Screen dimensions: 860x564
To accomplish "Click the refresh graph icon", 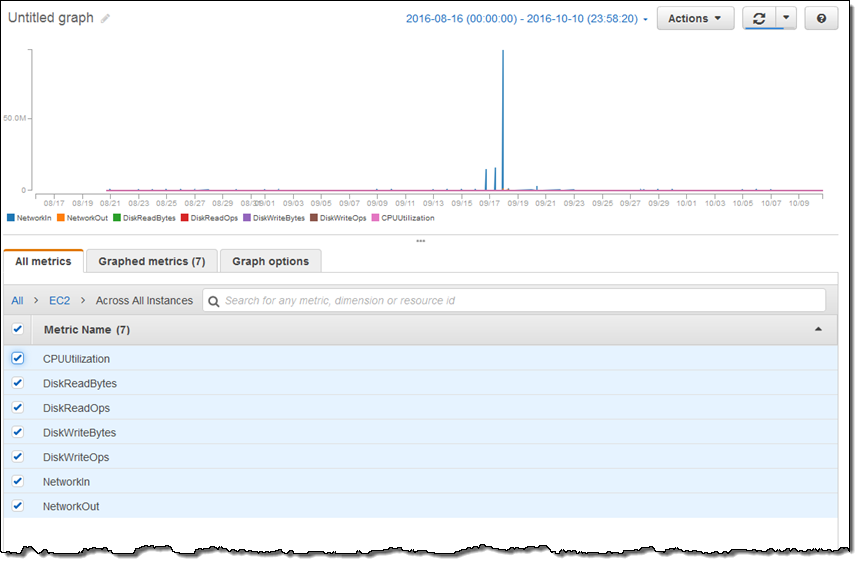I will (x=759, y=19).
